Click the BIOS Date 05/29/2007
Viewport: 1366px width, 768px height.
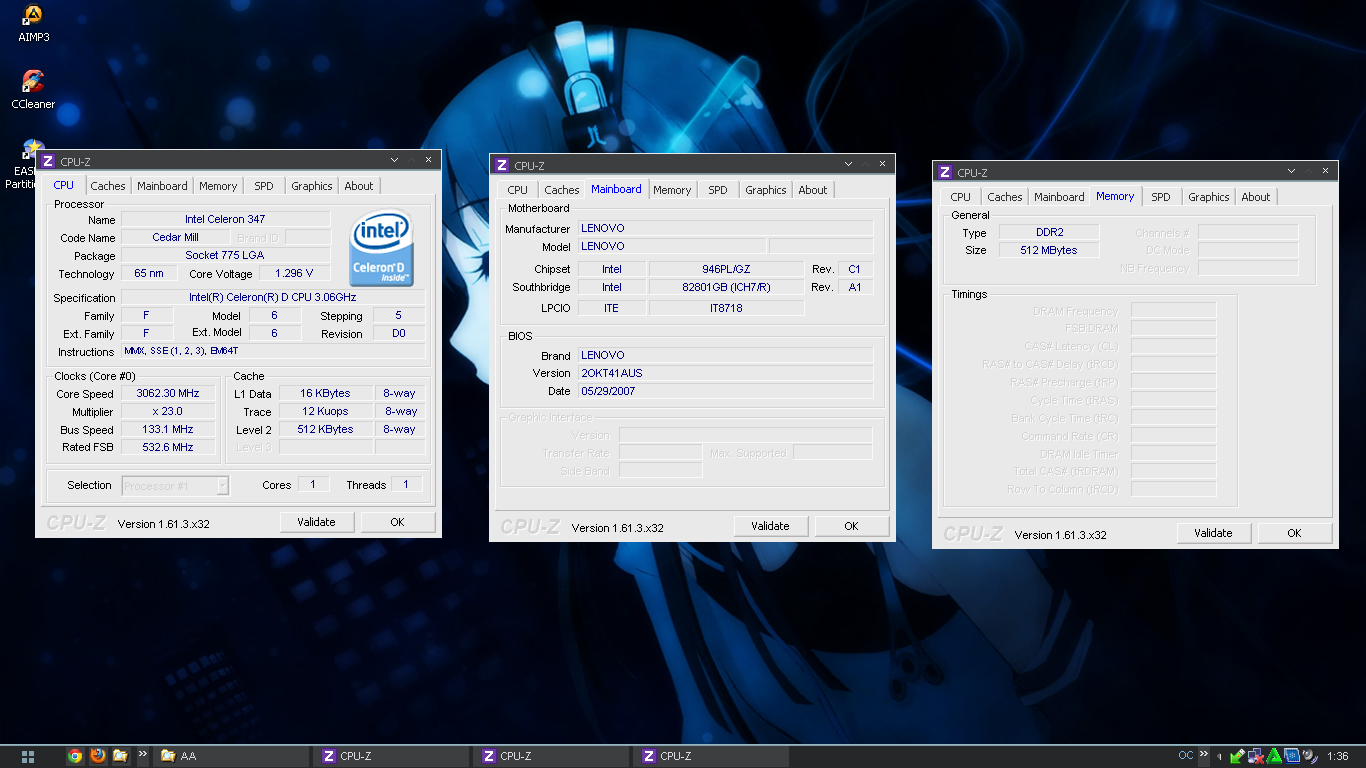pyautogui.click(x=725, y=391)
